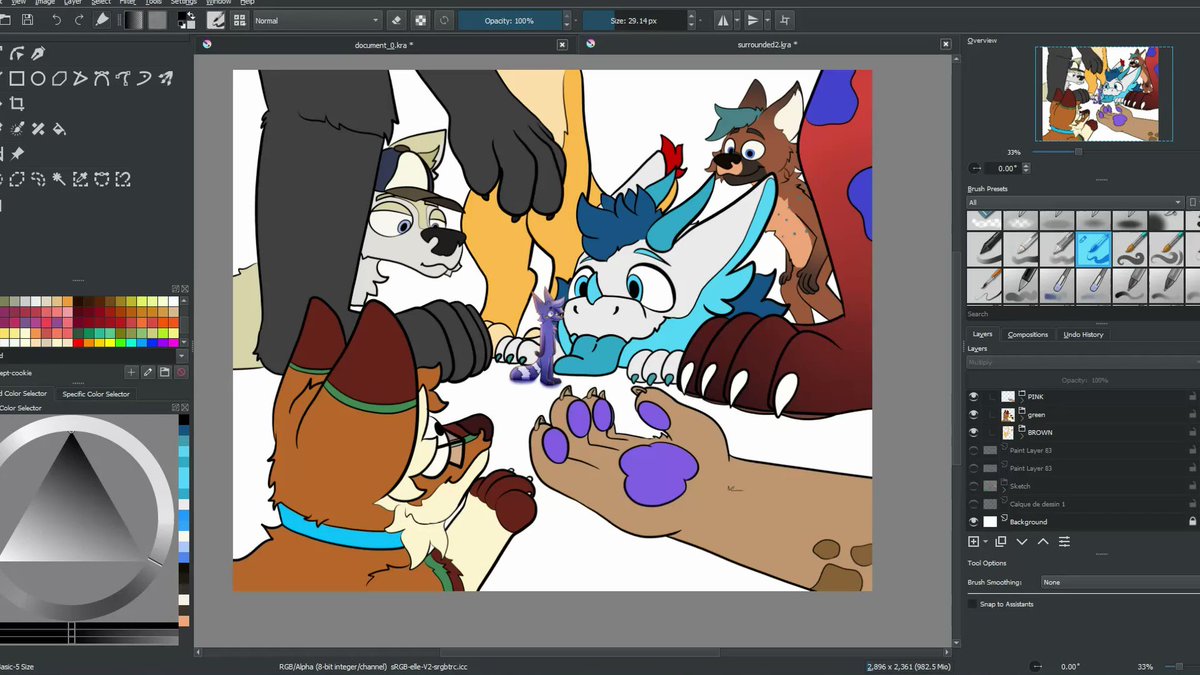Image resolution: width=1200 pixels, height=675 pixels.
Task: Select the Bezier curve tool
Action: (x=101, y=78)
